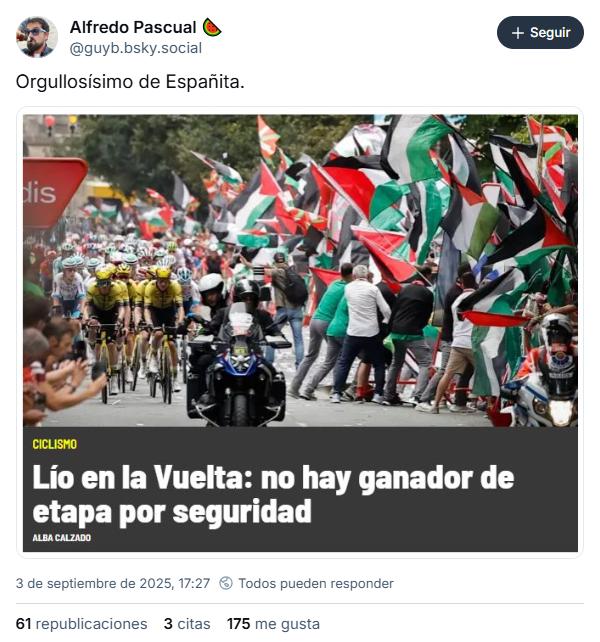Follow the account with Seguir button
600x642 pixels.
pyautogui.click(x=540, y=33)
